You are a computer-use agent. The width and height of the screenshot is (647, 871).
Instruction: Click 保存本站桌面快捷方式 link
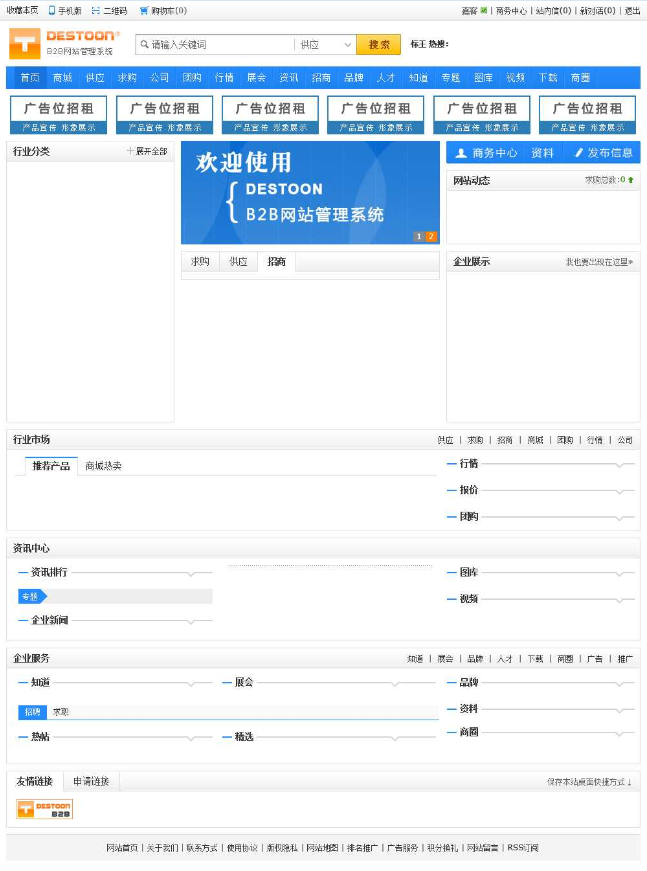tap(589, 782)
